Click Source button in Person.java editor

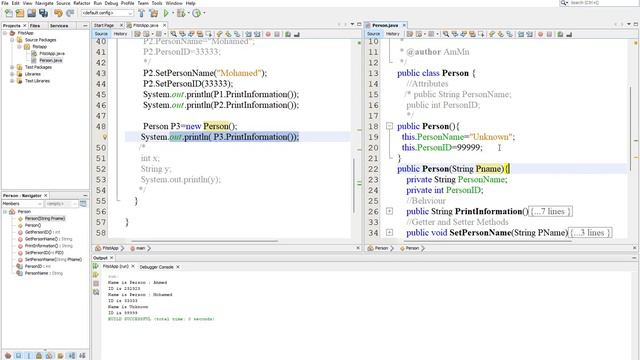(373, 34)
